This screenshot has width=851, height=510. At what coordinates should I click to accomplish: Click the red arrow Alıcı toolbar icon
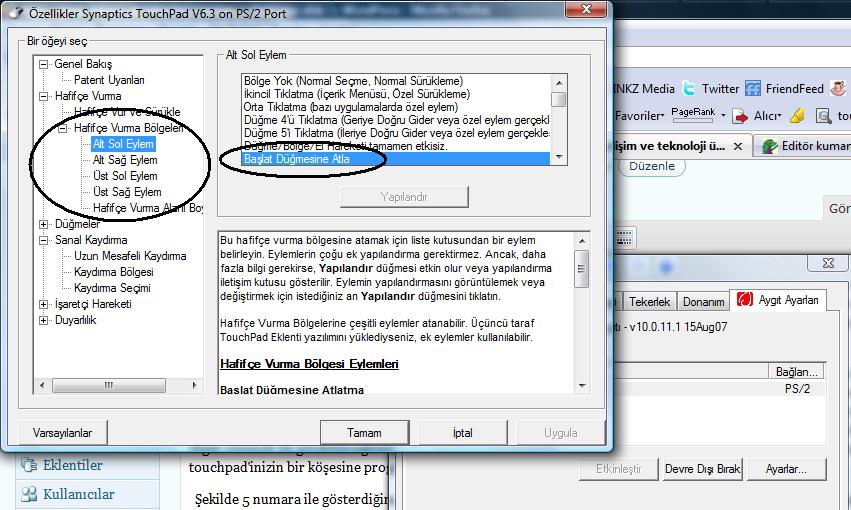click(x=741, y=116)
